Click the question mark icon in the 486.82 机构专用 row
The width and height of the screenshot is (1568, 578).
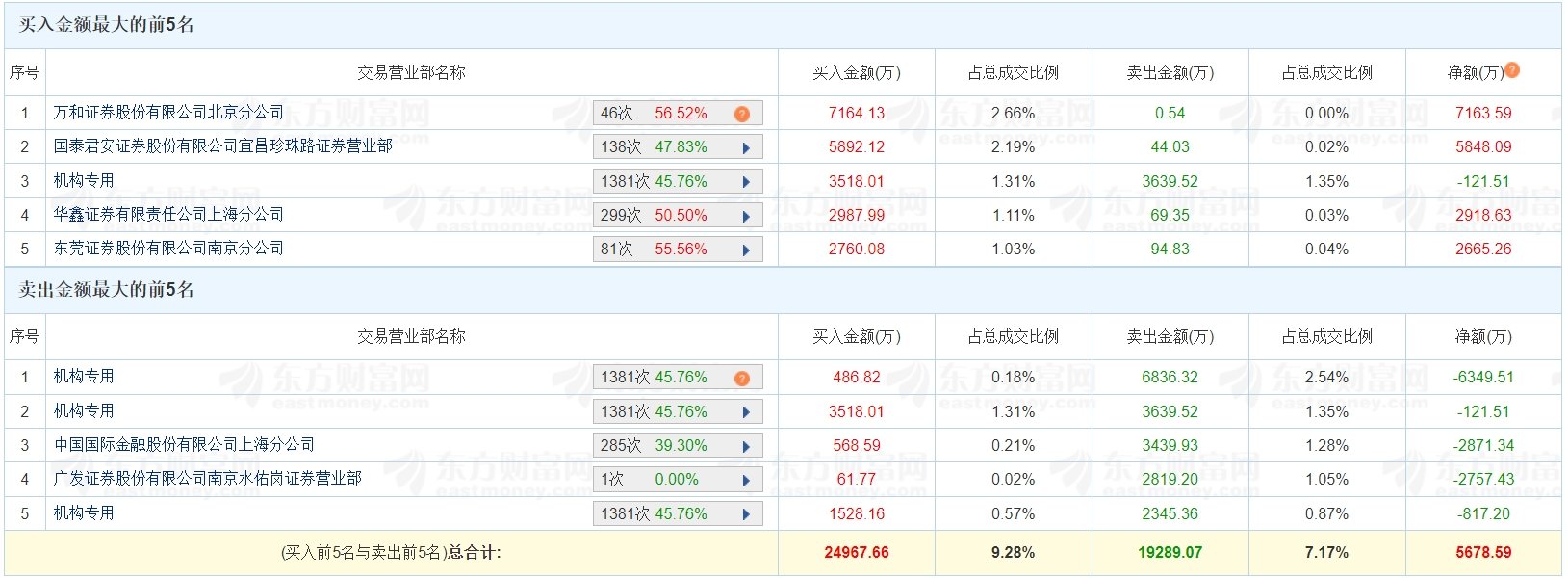(x=742, y=378)
